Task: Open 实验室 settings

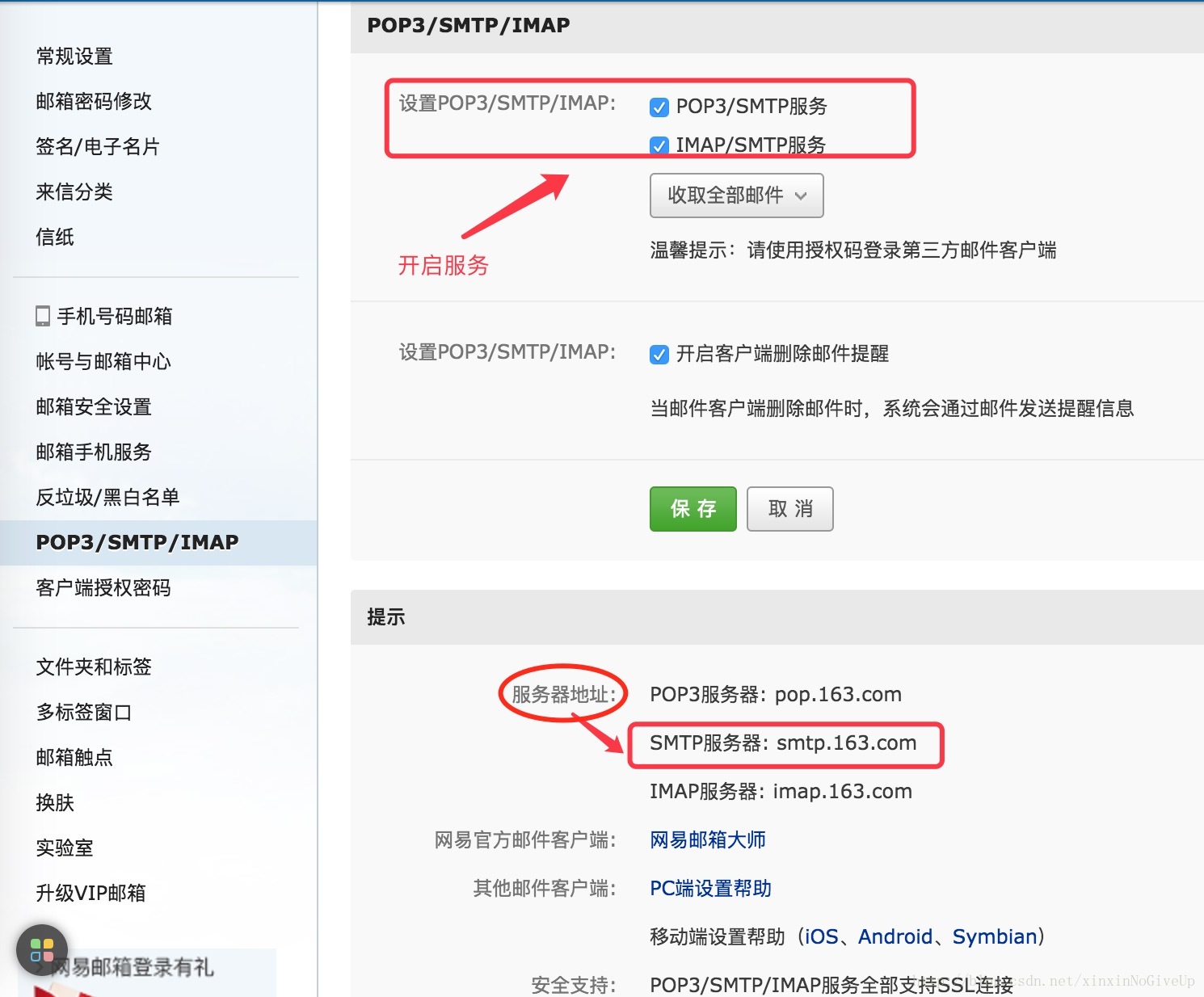Action: click(65, 848)
